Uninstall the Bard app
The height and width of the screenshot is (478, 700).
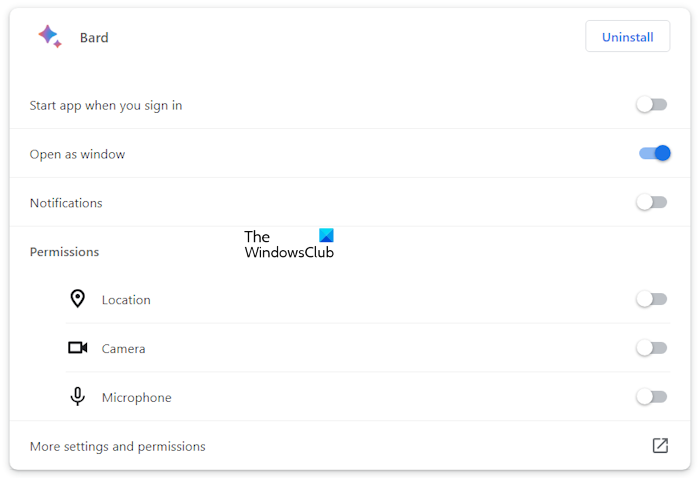pos(627,37)
